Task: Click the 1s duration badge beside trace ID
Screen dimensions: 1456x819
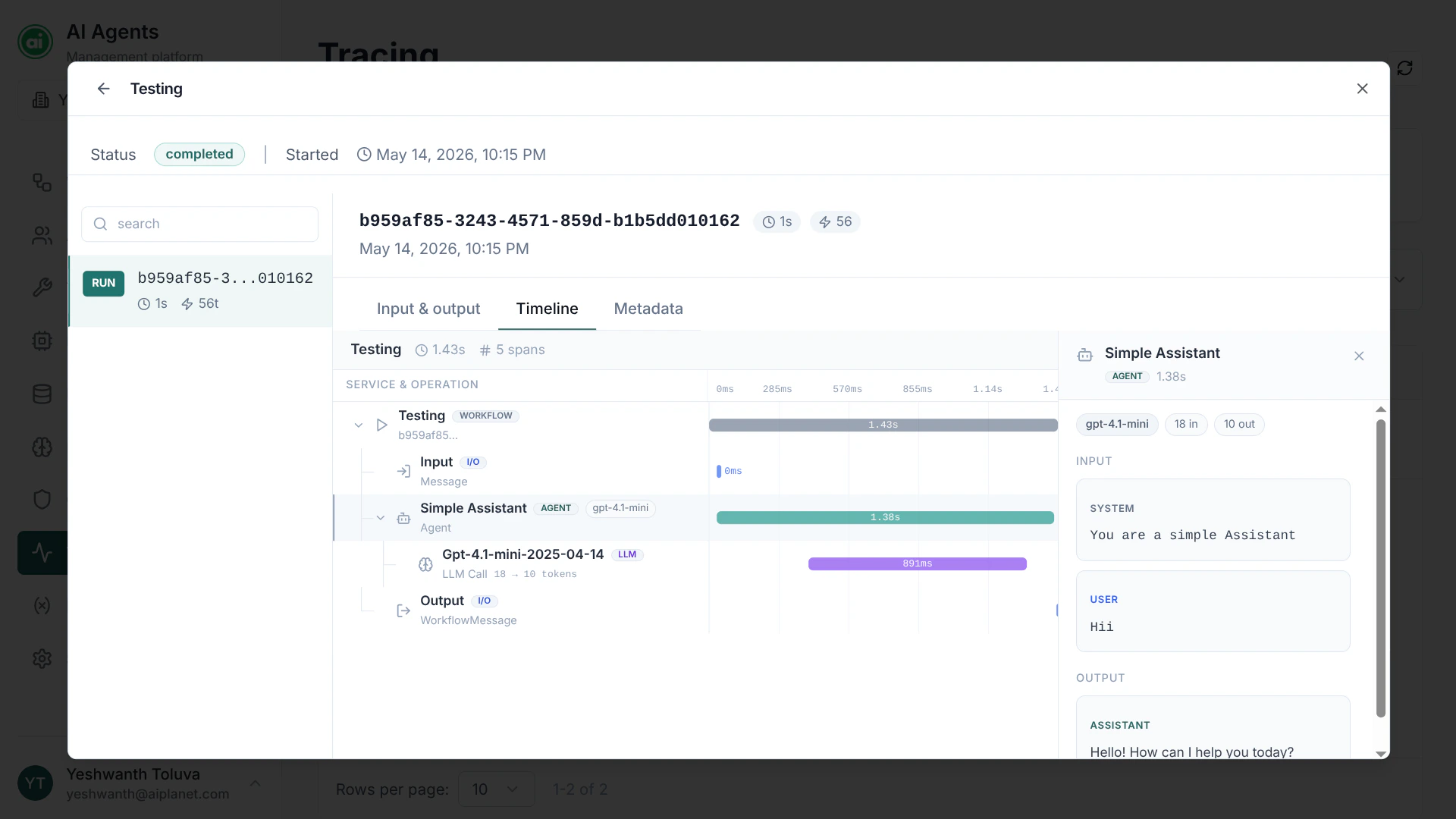Action: [x=777, y=222]
